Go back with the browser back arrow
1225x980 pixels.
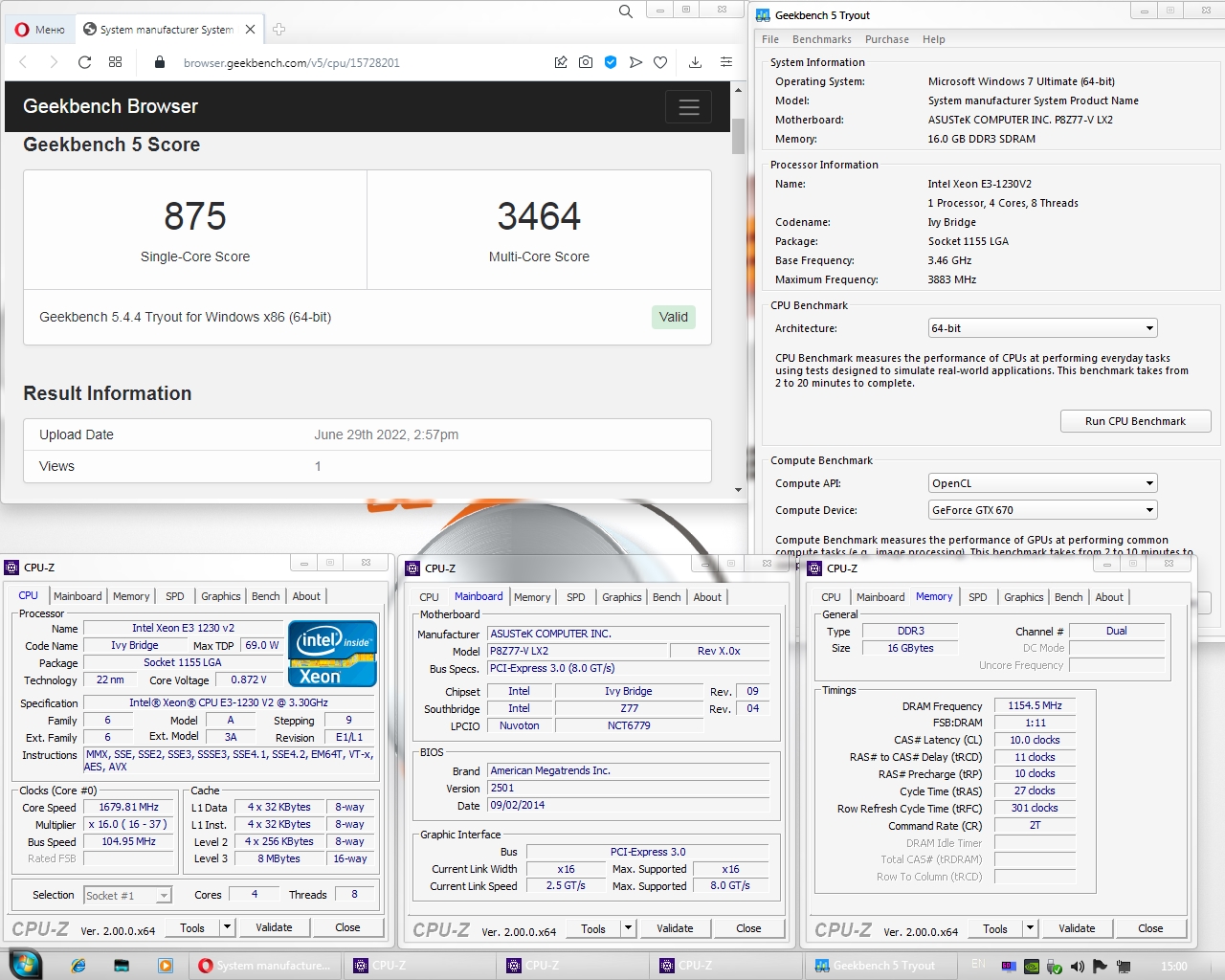24,62
